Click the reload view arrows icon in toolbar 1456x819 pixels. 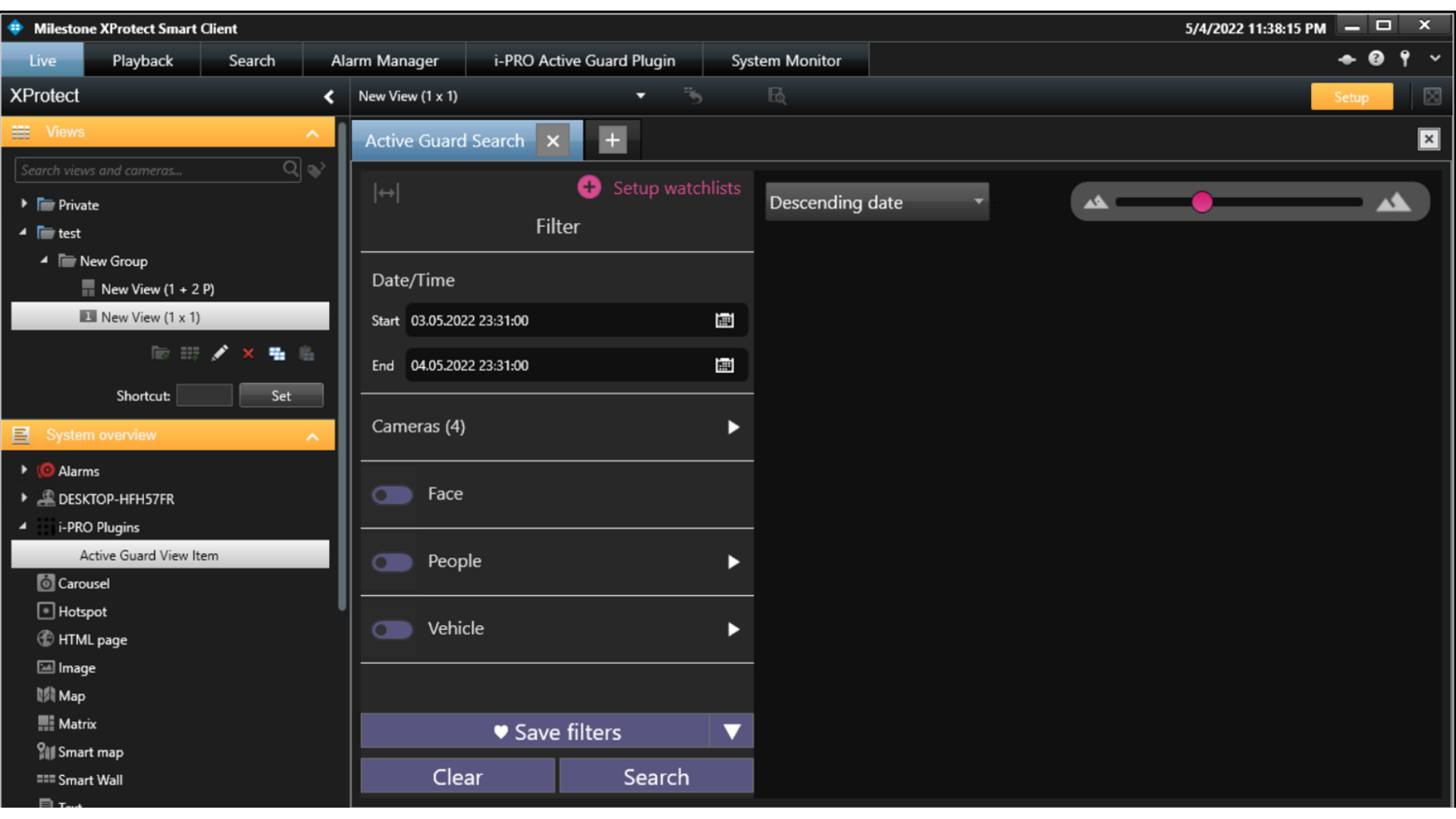click(692, 96)
